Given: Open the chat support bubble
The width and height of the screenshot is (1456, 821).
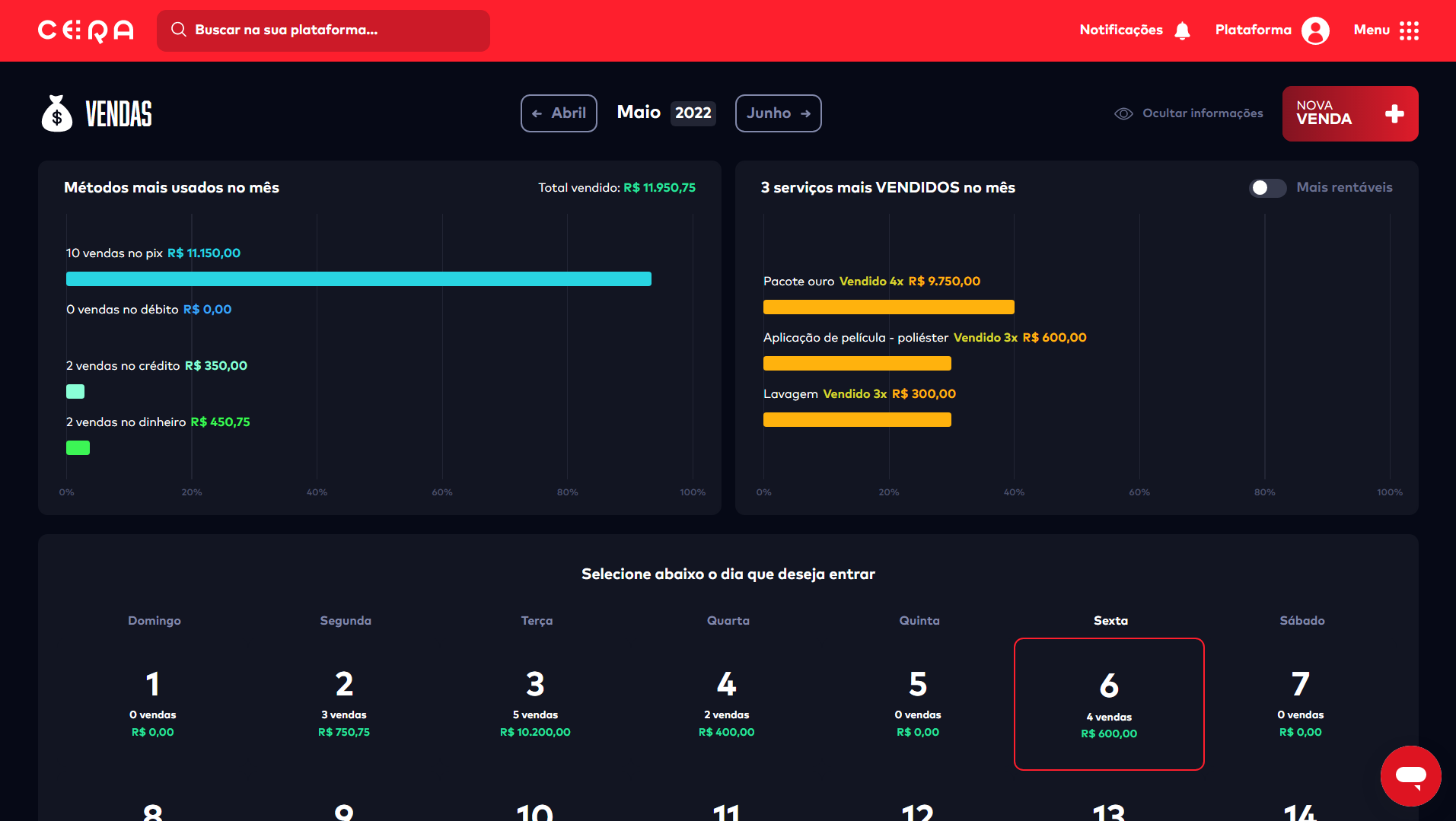Looking at the screenshot, I should 1410,775.
